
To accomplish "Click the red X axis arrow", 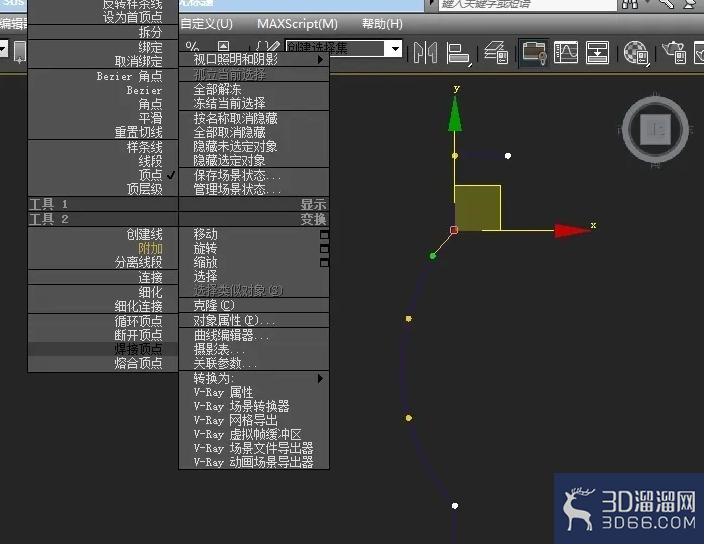I will point(572,230).
